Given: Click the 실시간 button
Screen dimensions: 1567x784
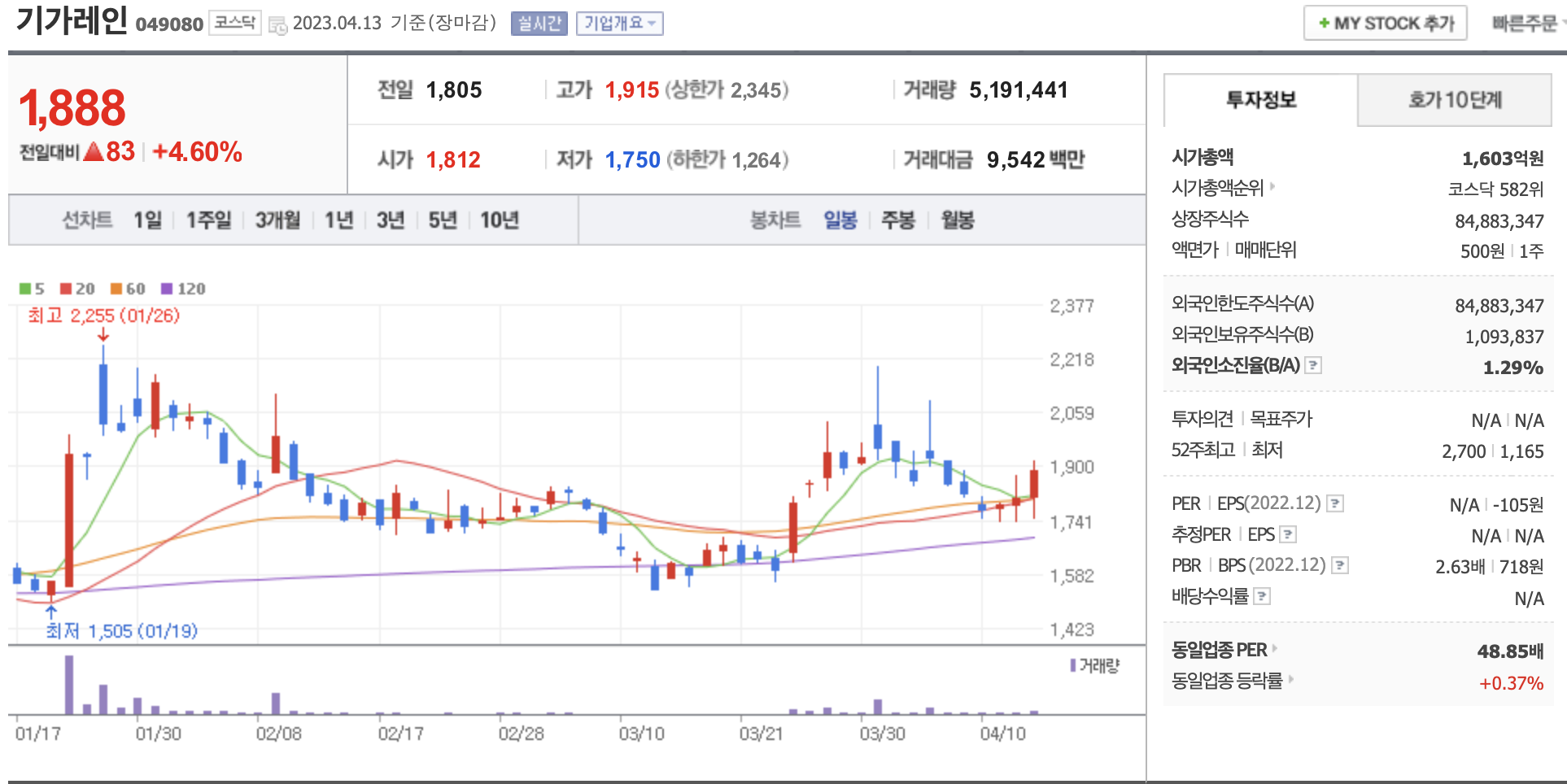Looking at the screenshot, I should [539, 24].
